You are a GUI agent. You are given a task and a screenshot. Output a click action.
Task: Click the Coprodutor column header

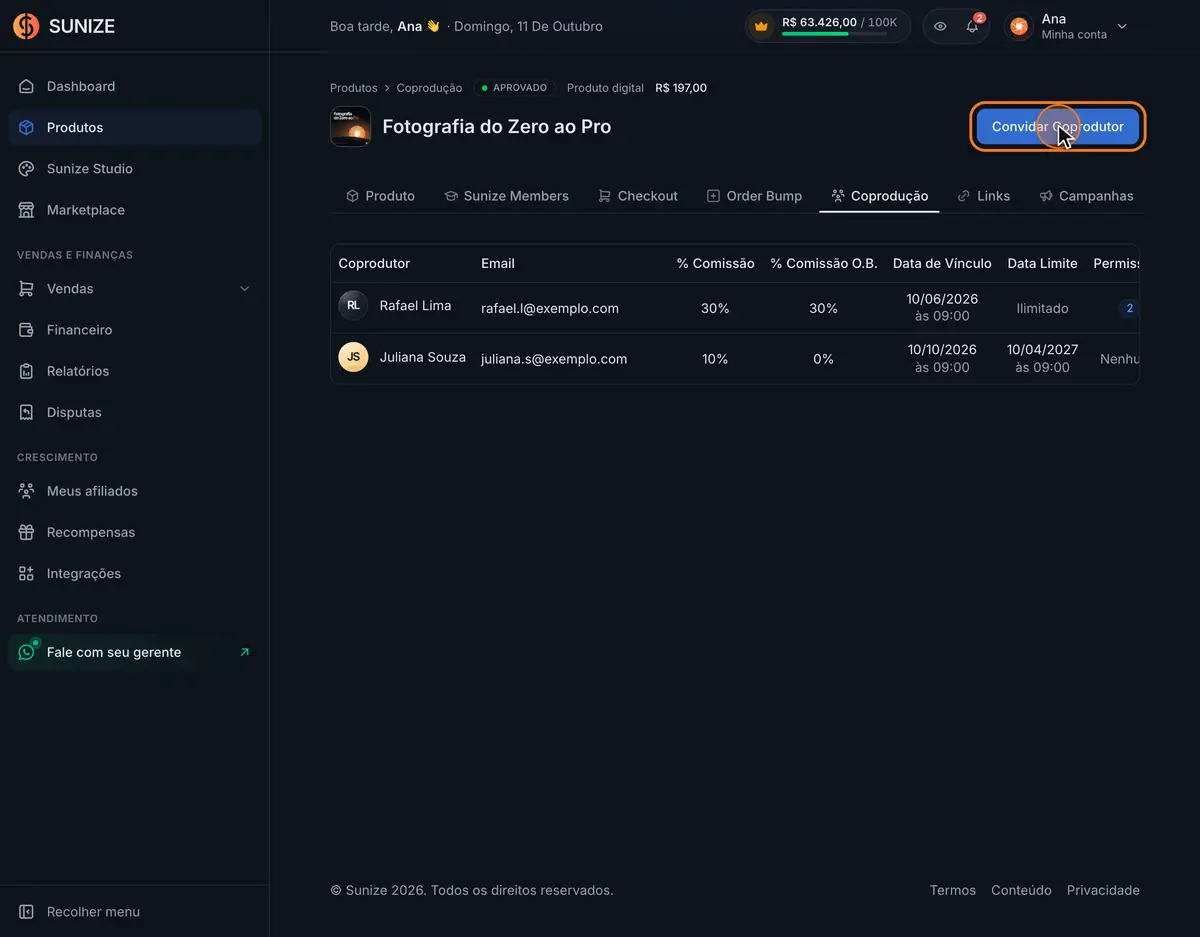click(374, 263)
